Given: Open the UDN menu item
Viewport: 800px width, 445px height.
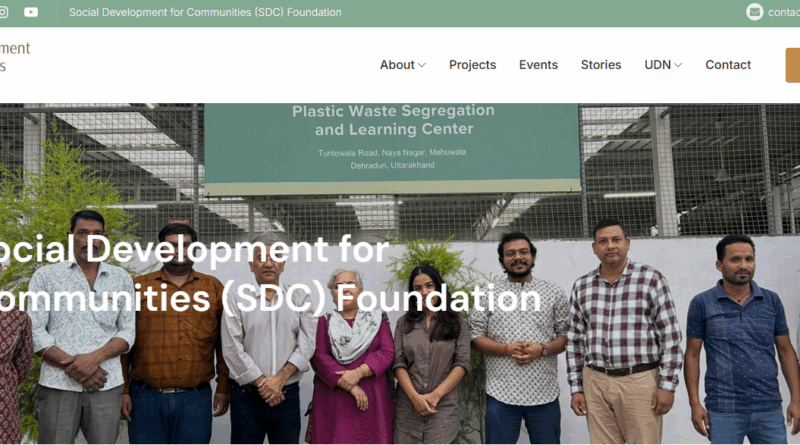Looking at the screenshot, I should [x=658, y=65].
